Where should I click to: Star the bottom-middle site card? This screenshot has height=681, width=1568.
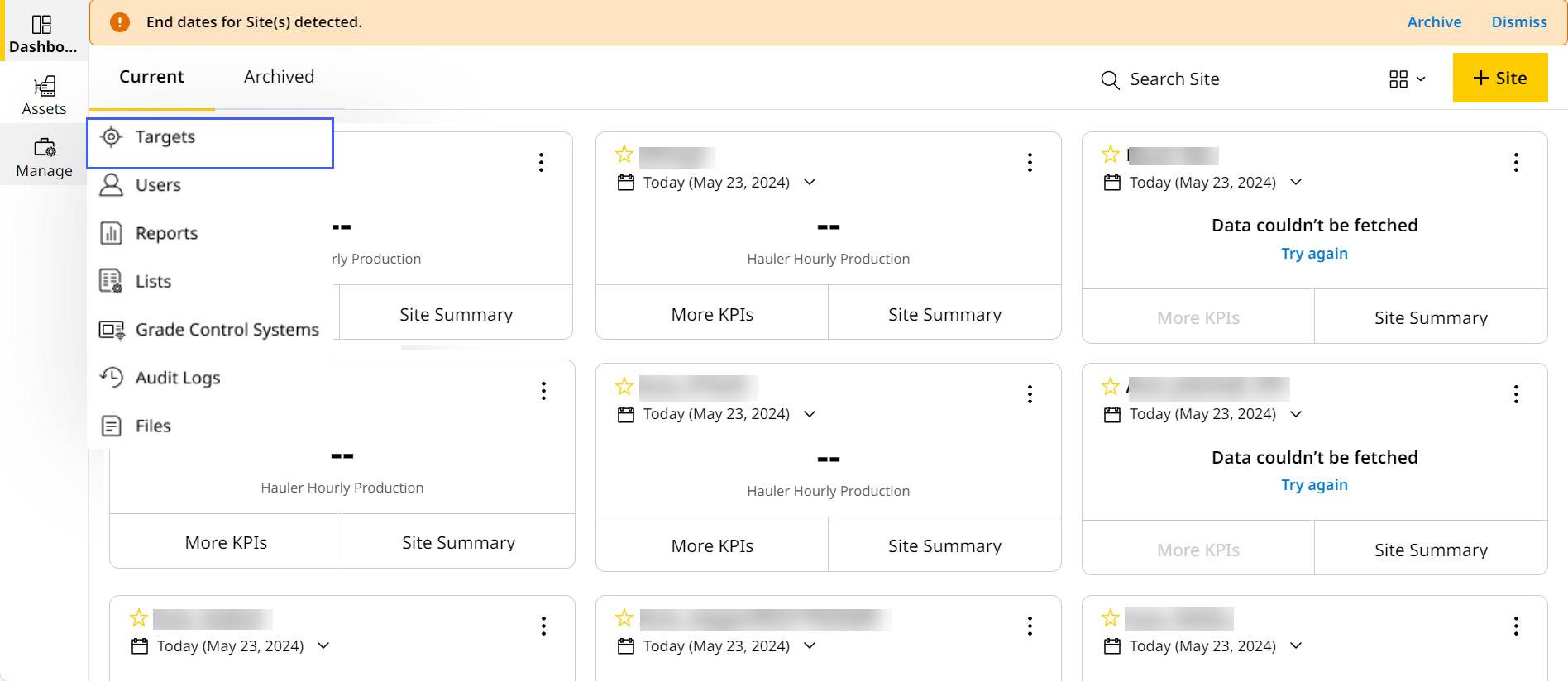[624, 618]
